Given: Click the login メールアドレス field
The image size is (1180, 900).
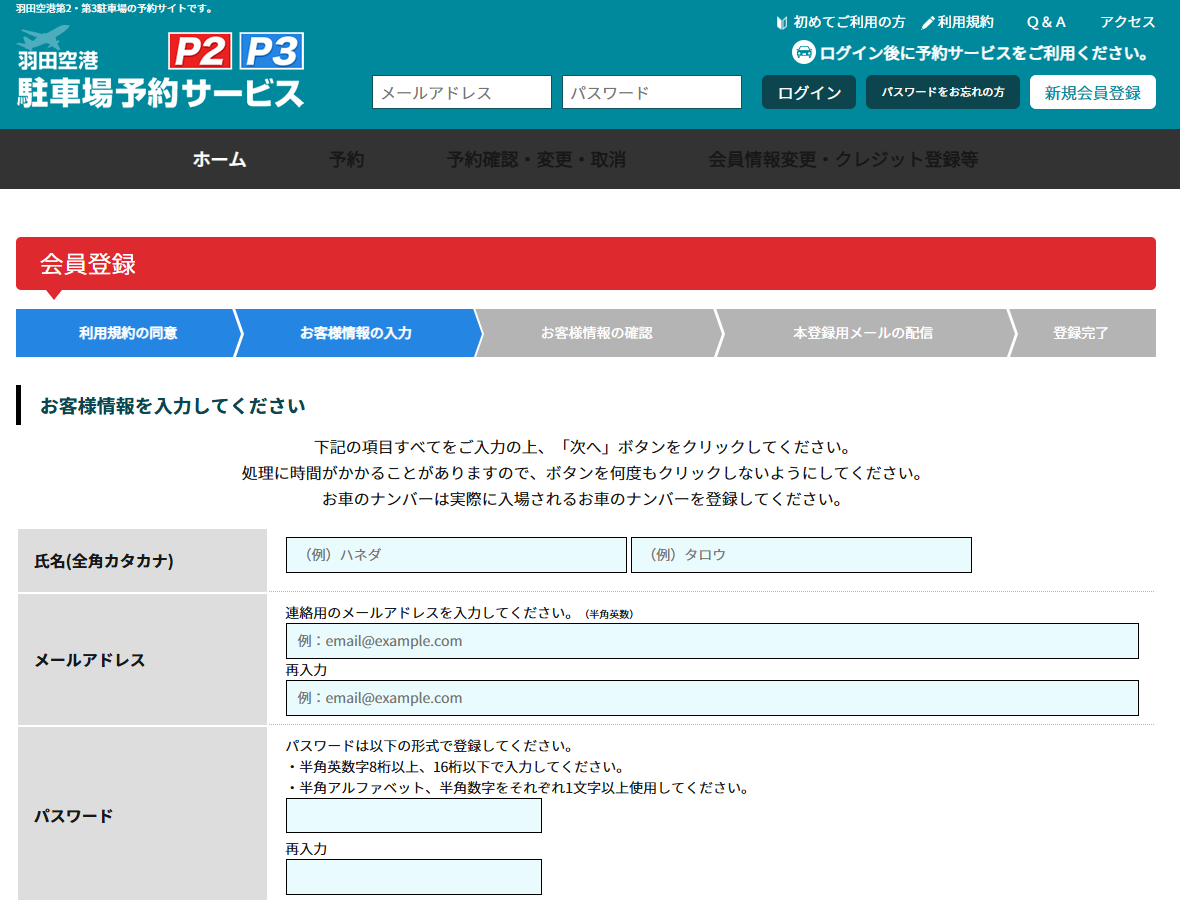Looking at the screenshot, I should click(461, 92).
